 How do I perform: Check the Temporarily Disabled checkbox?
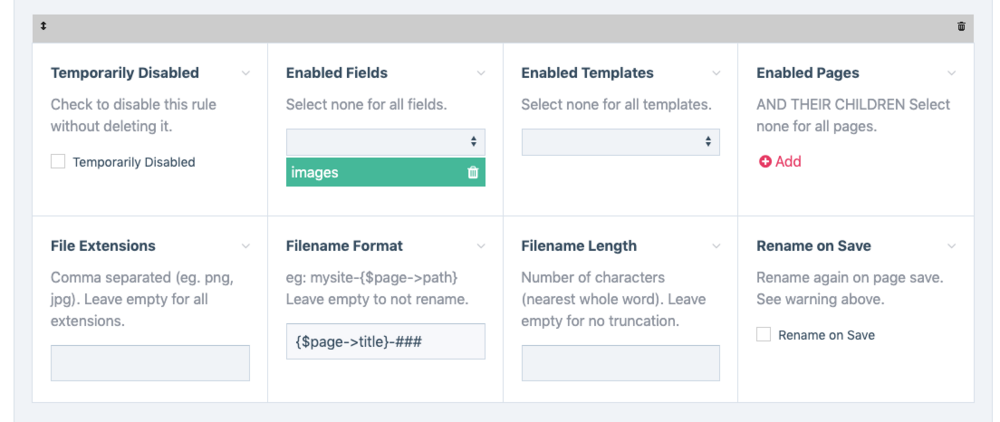click(x=58, y=162)
